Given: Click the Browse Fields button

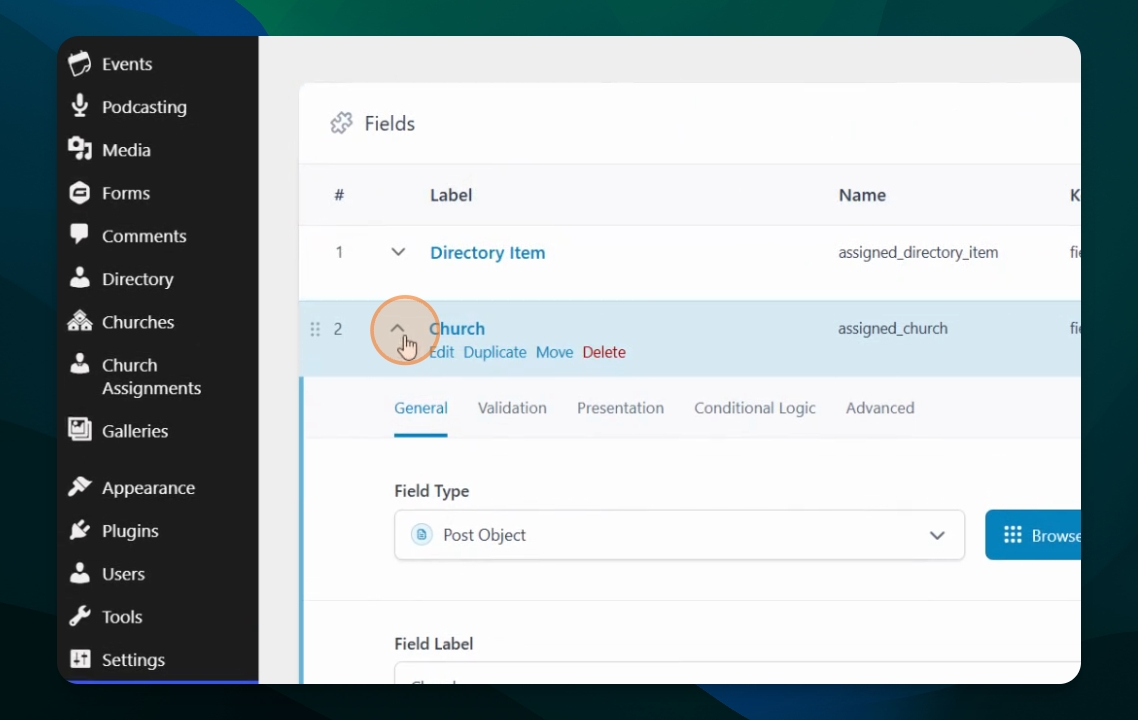Looking at the screenshot, I should (x=1033, y=535).
